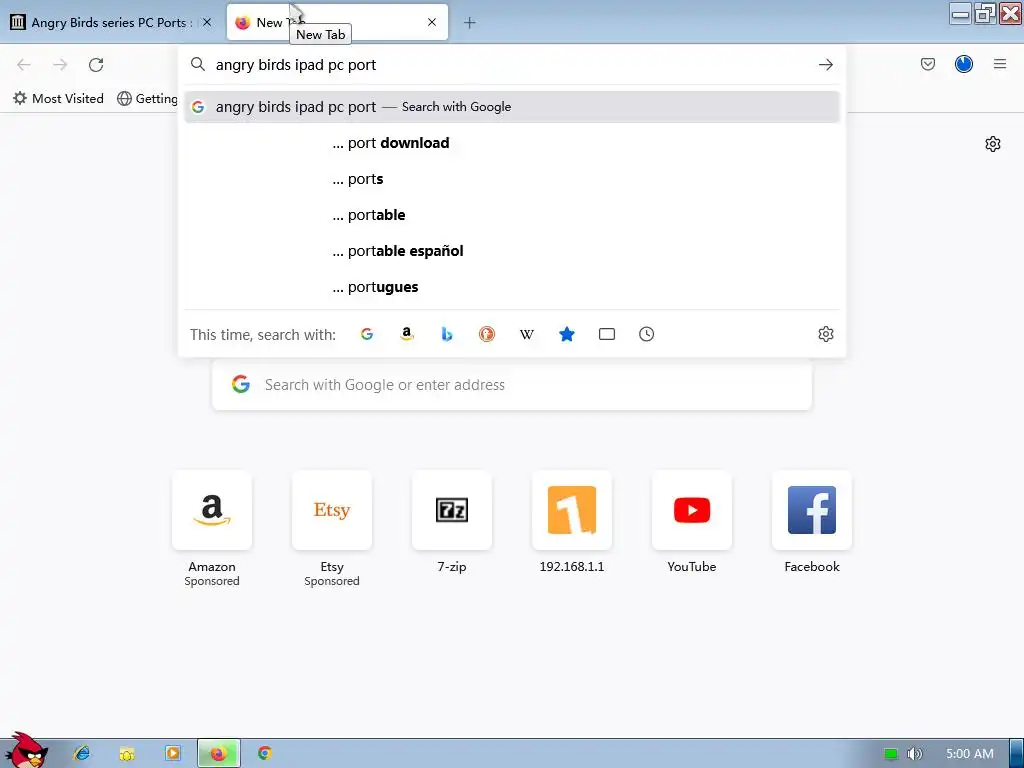Click Firefox taskbar button

219,754
